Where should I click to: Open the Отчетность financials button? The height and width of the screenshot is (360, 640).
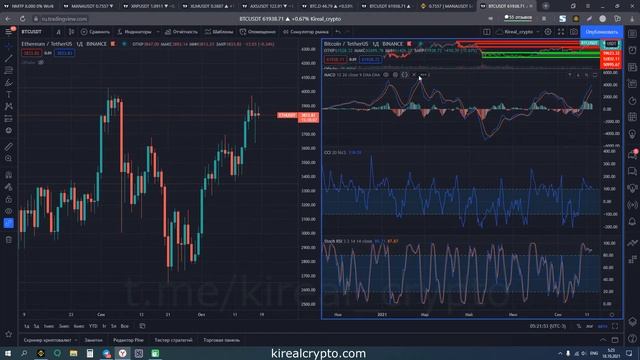181,32
